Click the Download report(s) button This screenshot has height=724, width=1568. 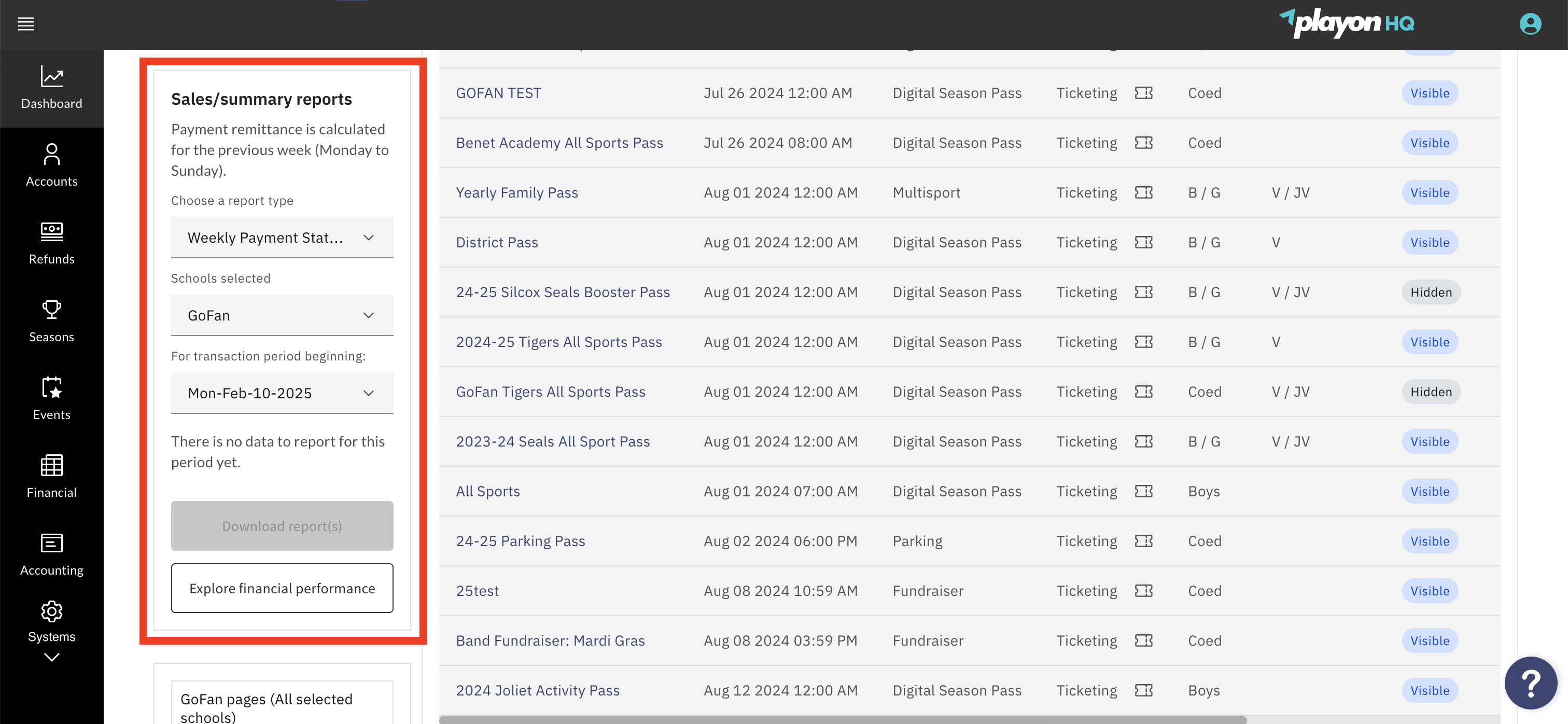(282, 526)
